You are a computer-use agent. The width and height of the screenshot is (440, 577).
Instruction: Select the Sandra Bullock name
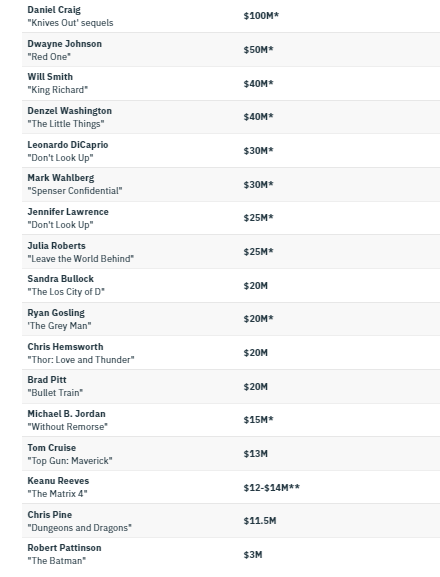click(x=60, y=279)
